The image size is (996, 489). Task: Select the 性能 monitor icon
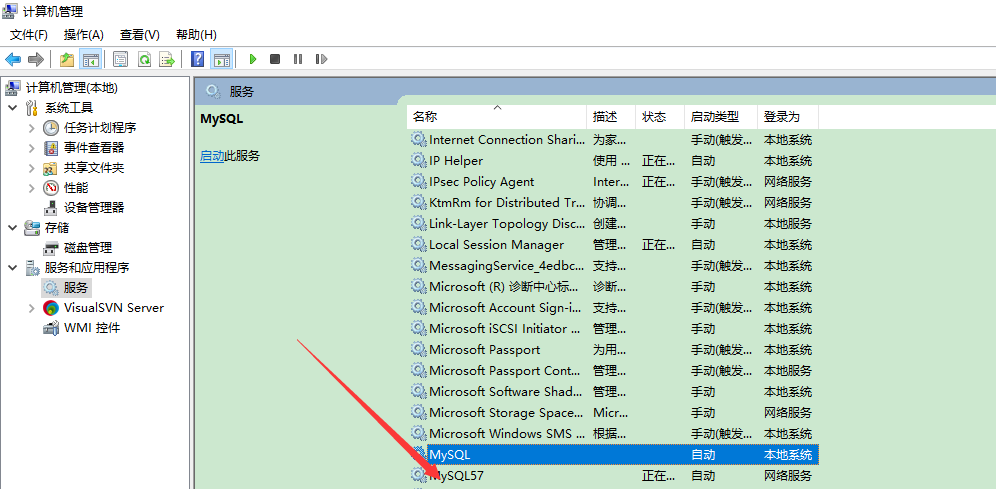tap(51, 188)
